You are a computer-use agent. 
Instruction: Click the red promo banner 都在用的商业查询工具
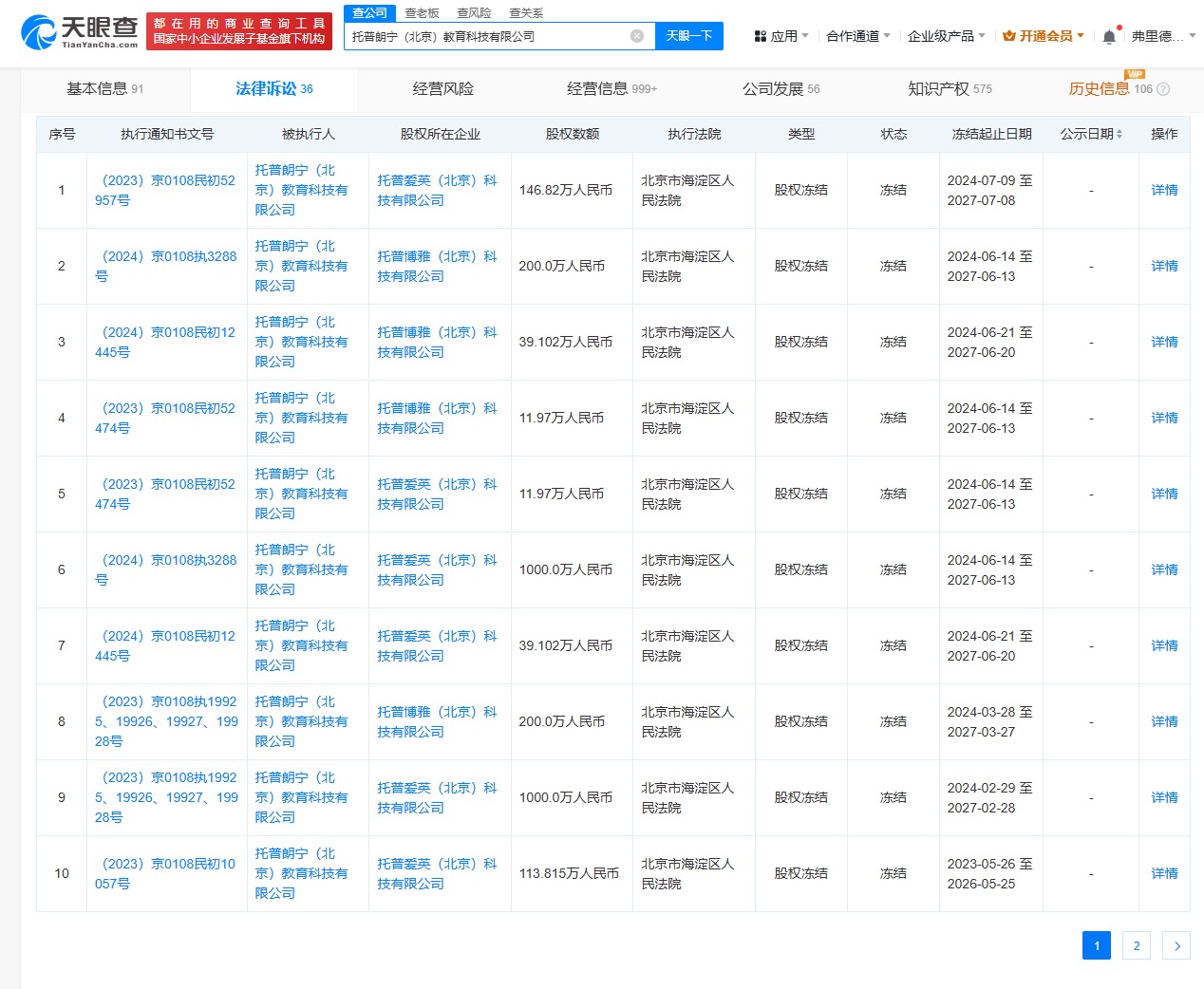(239, 31)
